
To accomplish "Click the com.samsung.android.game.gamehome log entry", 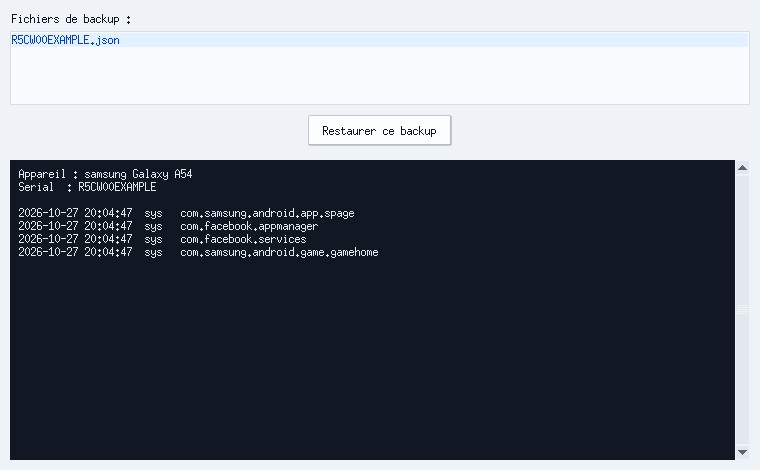I will [198, 252].
